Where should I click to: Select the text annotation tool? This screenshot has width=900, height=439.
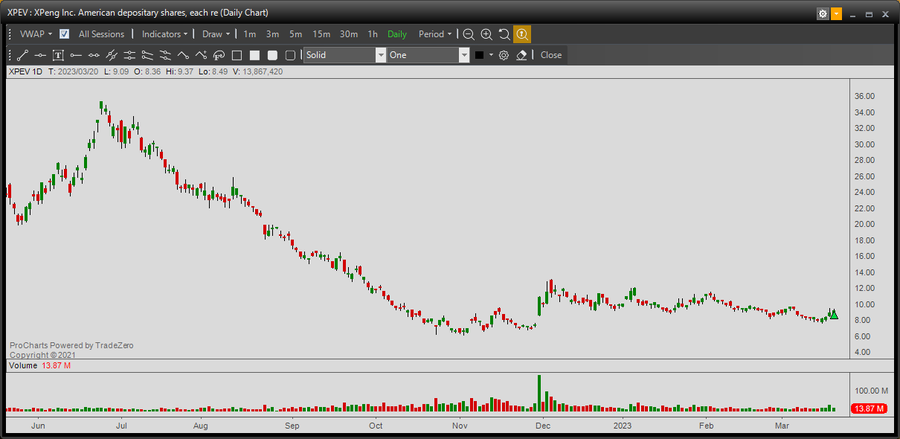58,55
